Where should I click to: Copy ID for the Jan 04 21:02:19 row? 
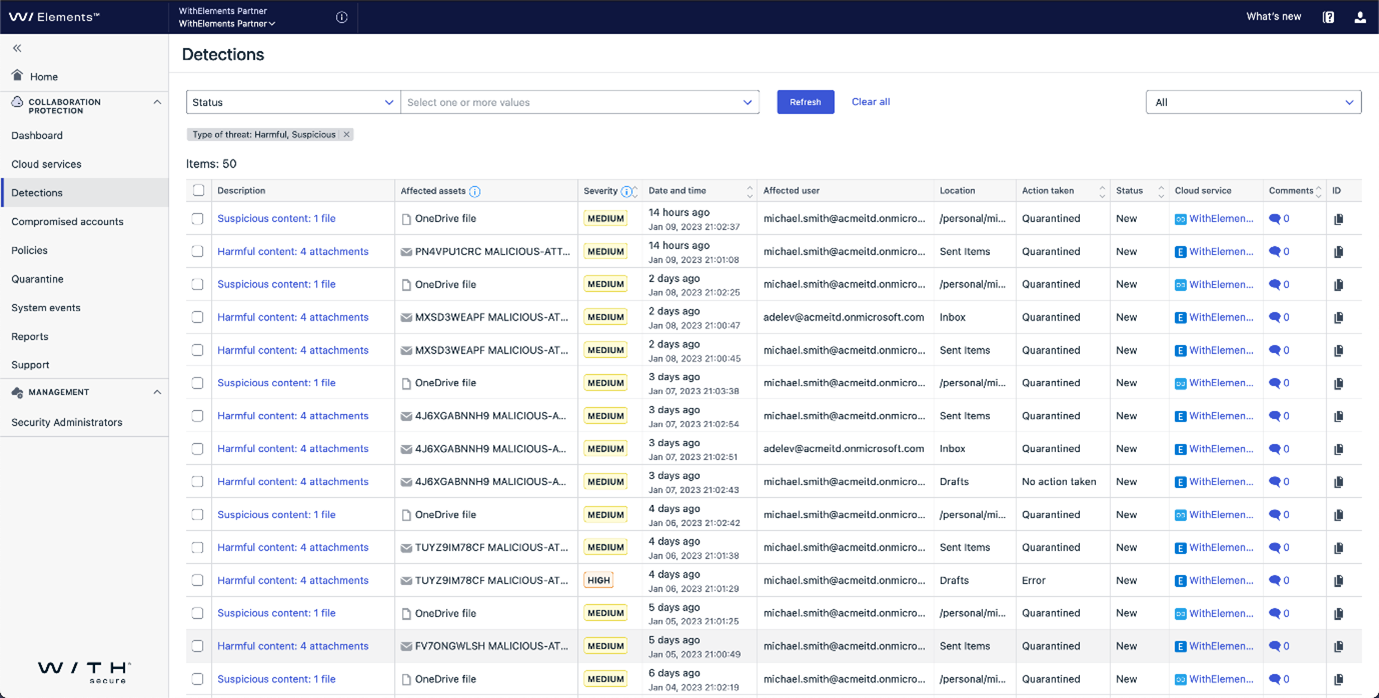1338,680
